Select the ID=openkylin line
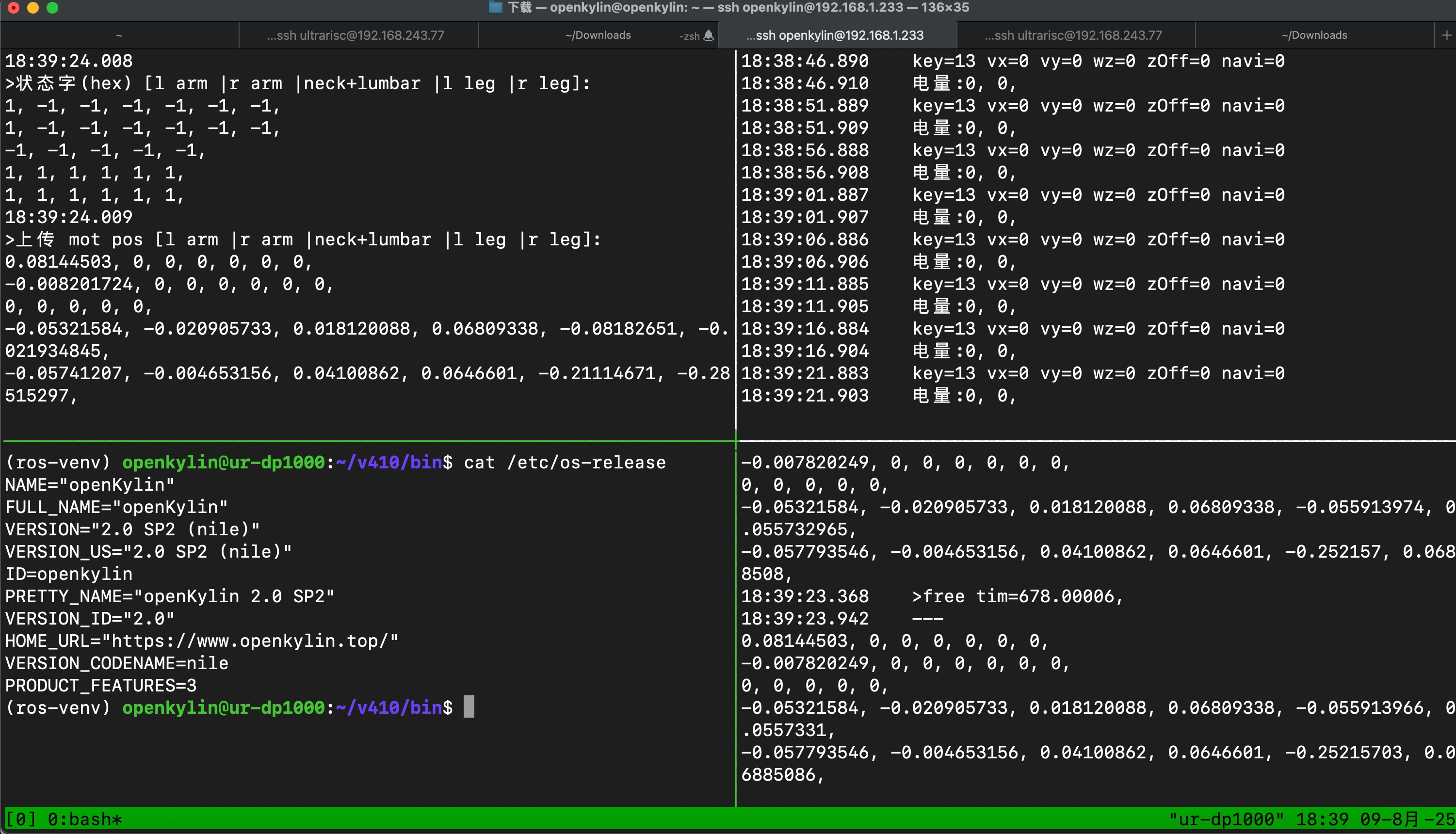Screen dimensions: 1456x834 (x=69, y=574)
